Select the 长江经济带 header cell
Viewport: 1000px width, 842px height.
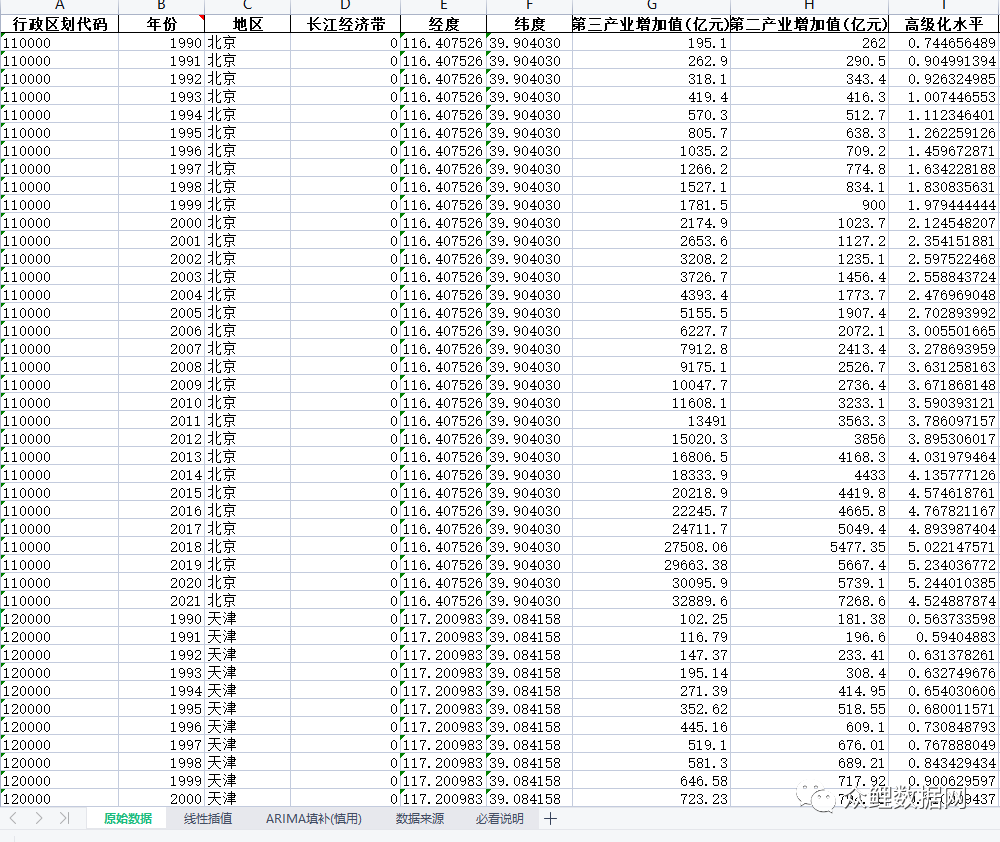[345, 24]
